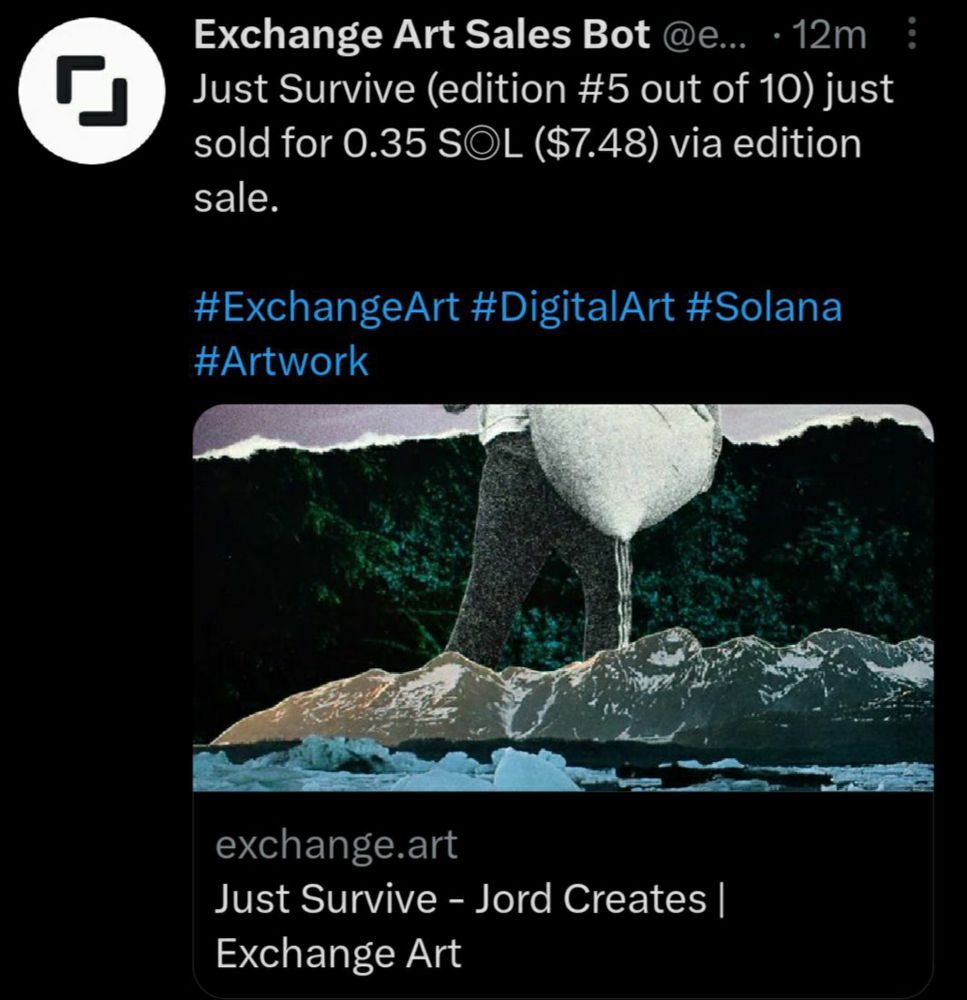
Task: Click the blue ice floes in artwork
Action: click(x=563, y=765)
